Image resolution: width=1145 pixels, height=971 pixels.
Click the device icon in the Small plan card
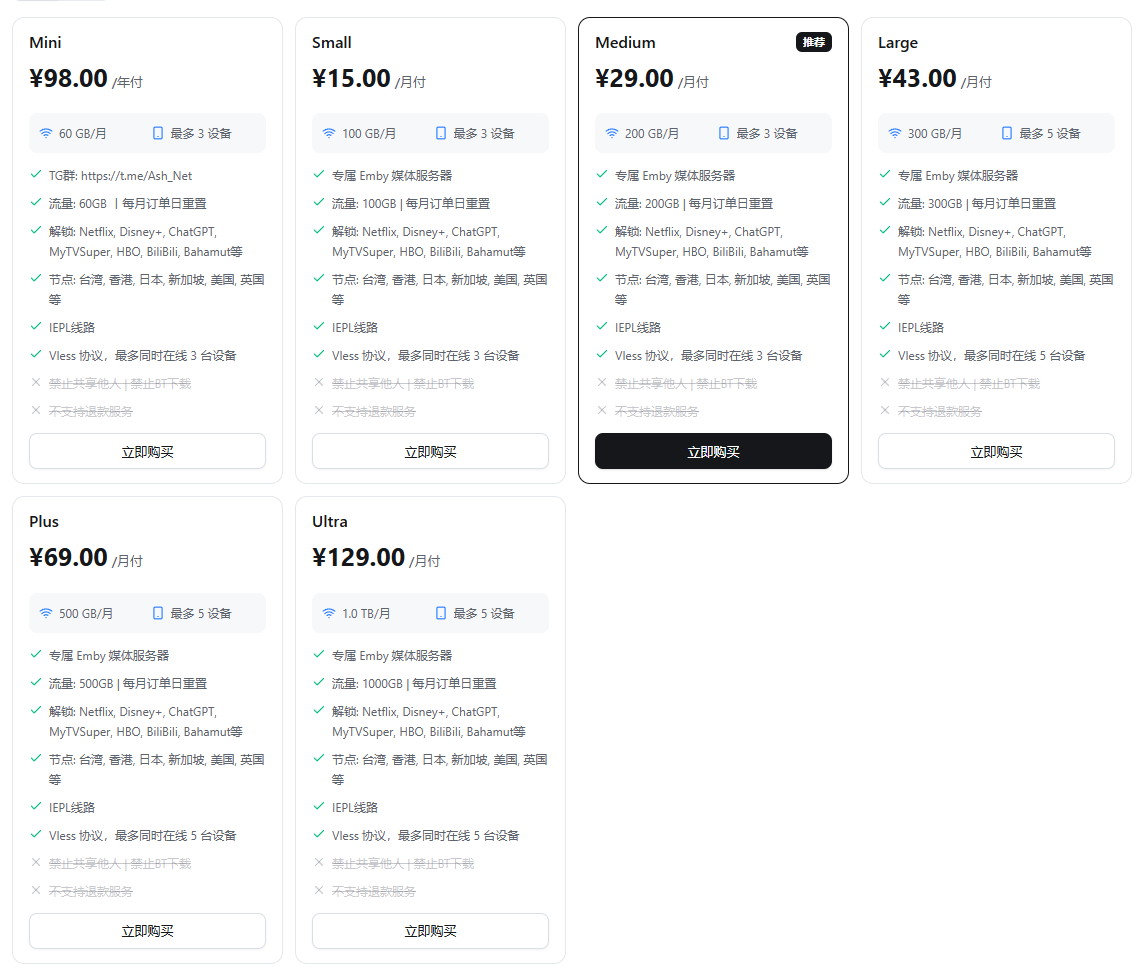441,134
